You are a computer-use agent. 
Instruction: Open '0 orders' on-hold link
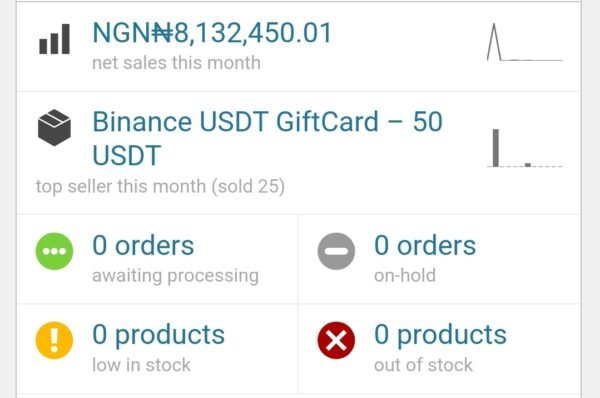point(425,245)
